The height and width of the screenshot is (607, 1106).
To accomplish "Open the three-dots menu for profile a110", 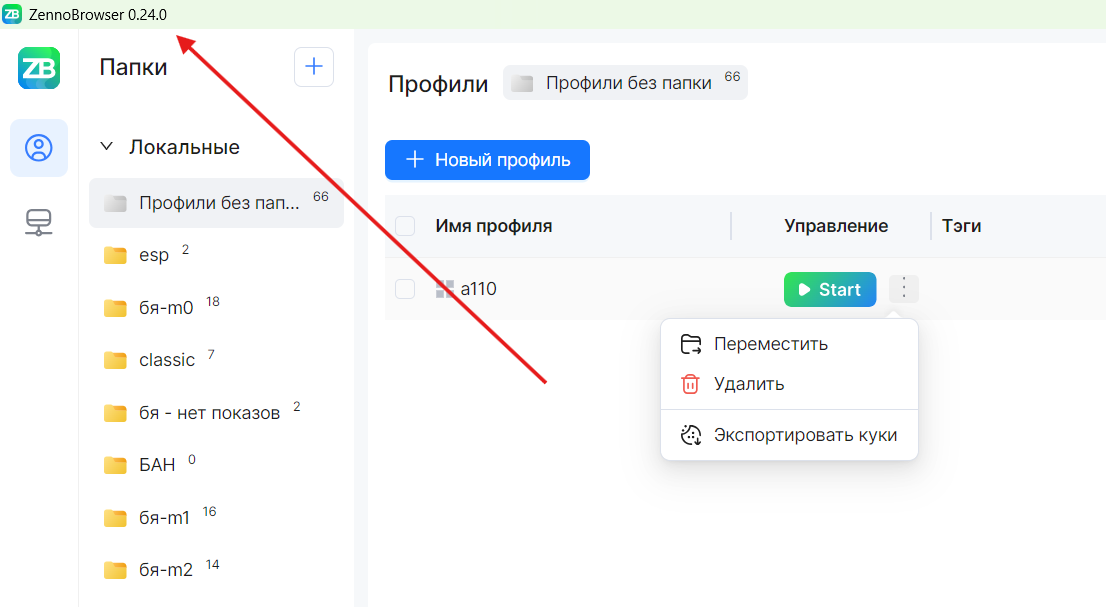I will [x=903, y=289].
